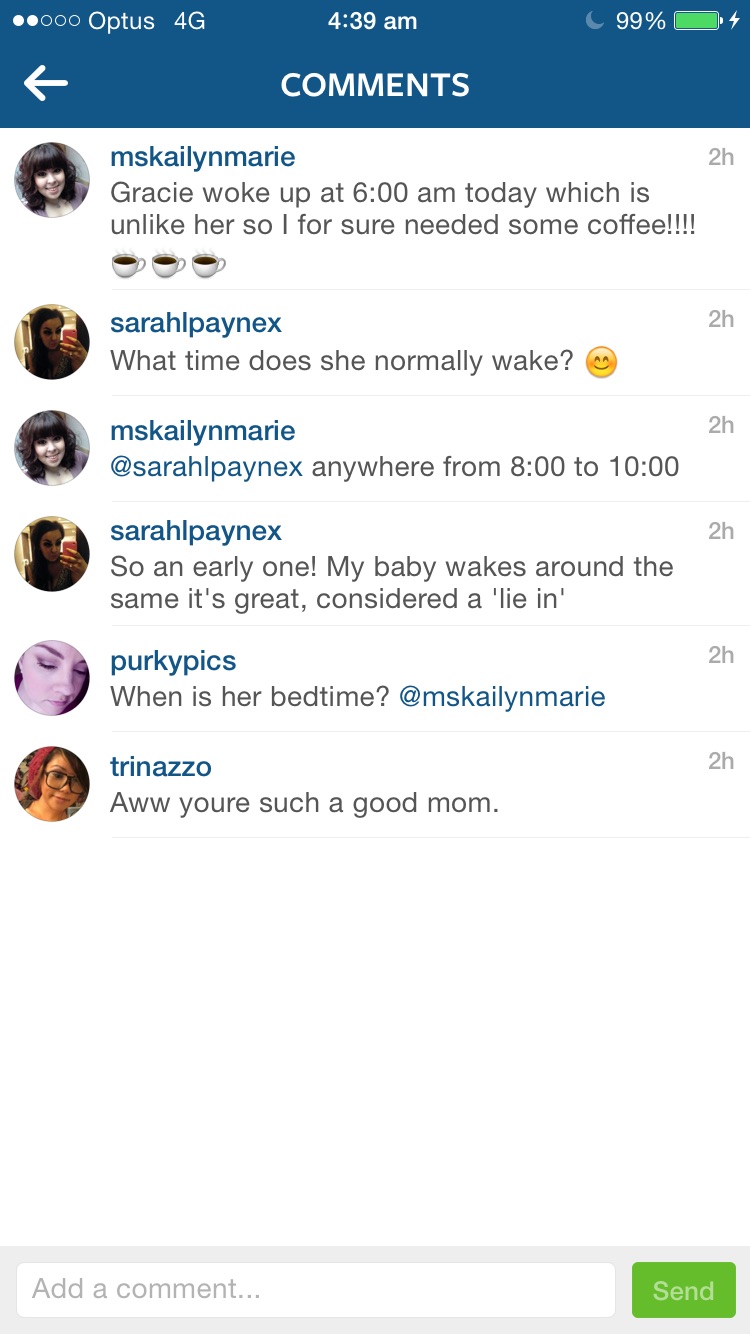This screenshot has height=1334, width=750.
Task: Tap the signal strength dots
Action: 46,21
